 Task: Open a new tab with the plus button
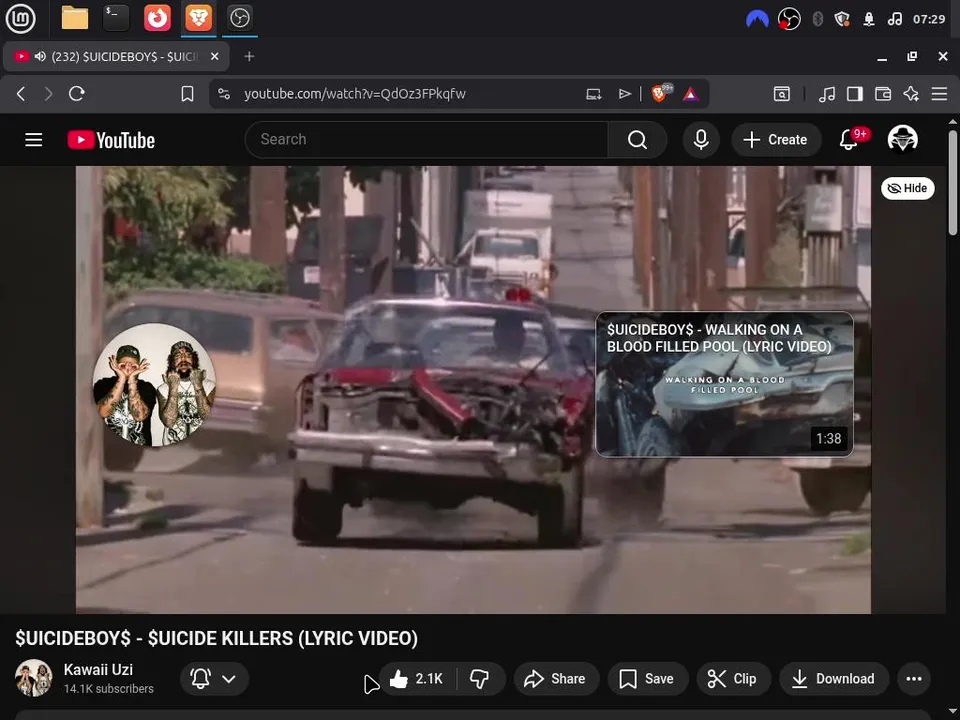(249, 56)
